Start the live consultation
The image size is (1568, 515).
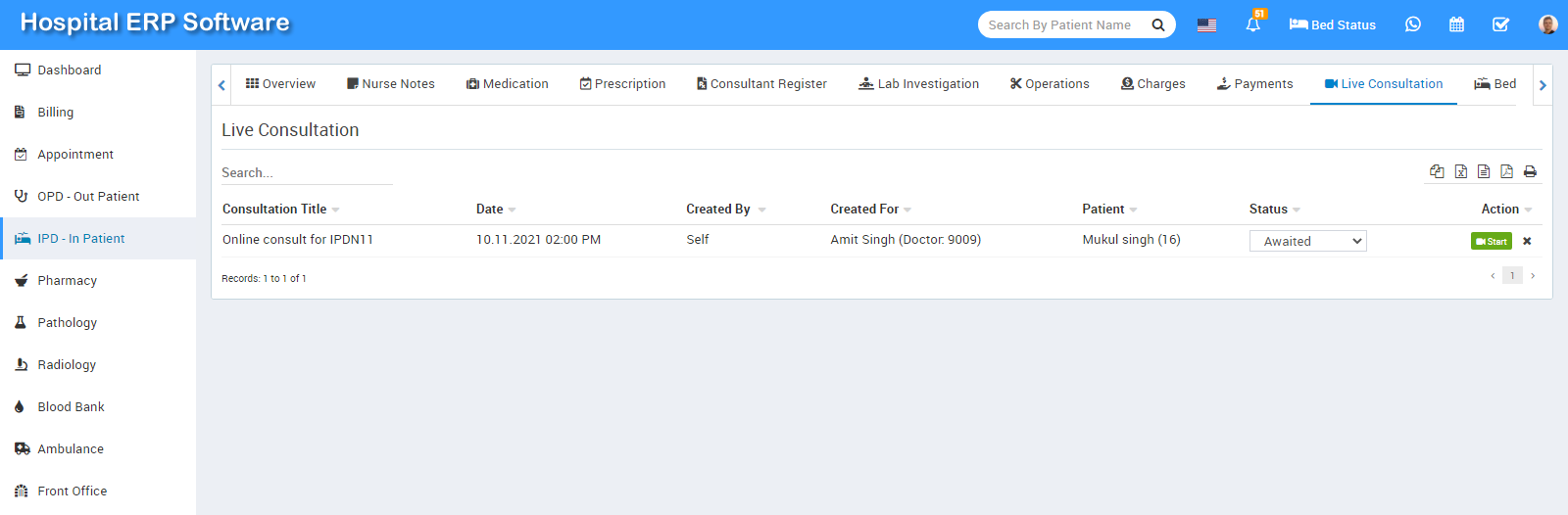(x=1491, y=241)
